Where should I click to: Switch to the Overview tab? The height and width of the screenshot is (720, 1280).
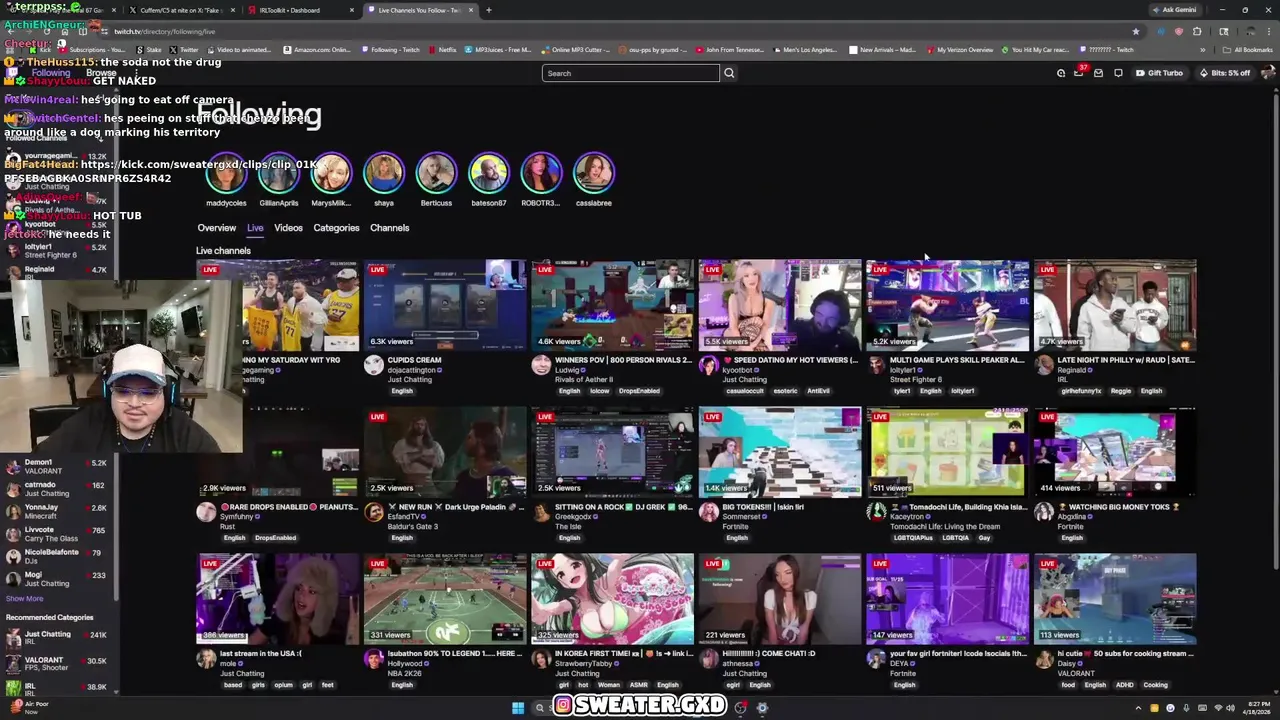[216, 228]
